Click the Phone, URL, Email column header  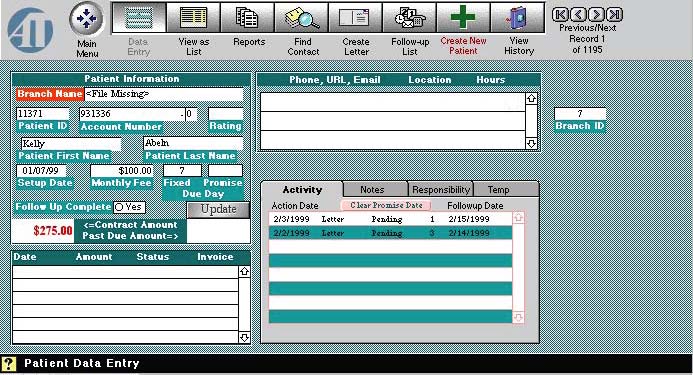click(x=335, y=80)
